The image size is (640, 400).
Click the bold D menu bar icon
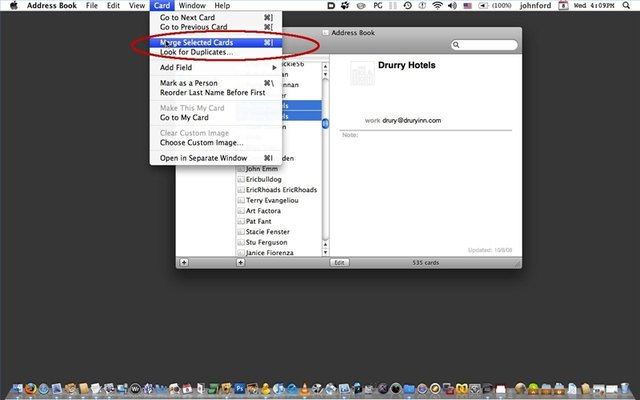coord(331,5)
